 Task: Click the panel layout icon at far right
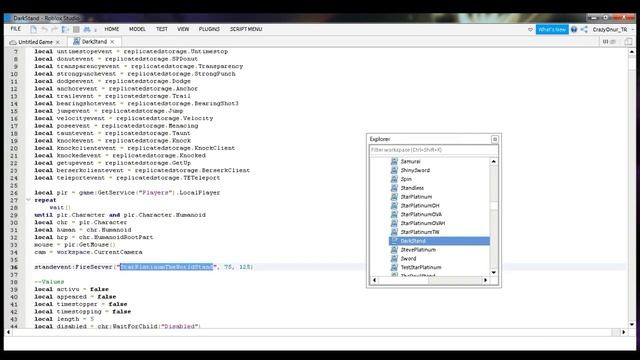[x=628, y=42]
